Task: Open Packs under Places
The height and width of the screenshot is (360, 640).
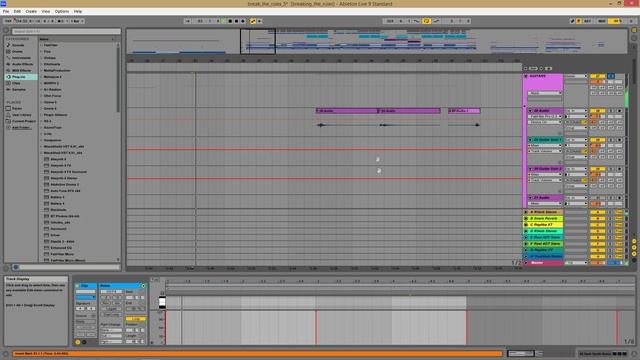Action: [x=17, y=108]
